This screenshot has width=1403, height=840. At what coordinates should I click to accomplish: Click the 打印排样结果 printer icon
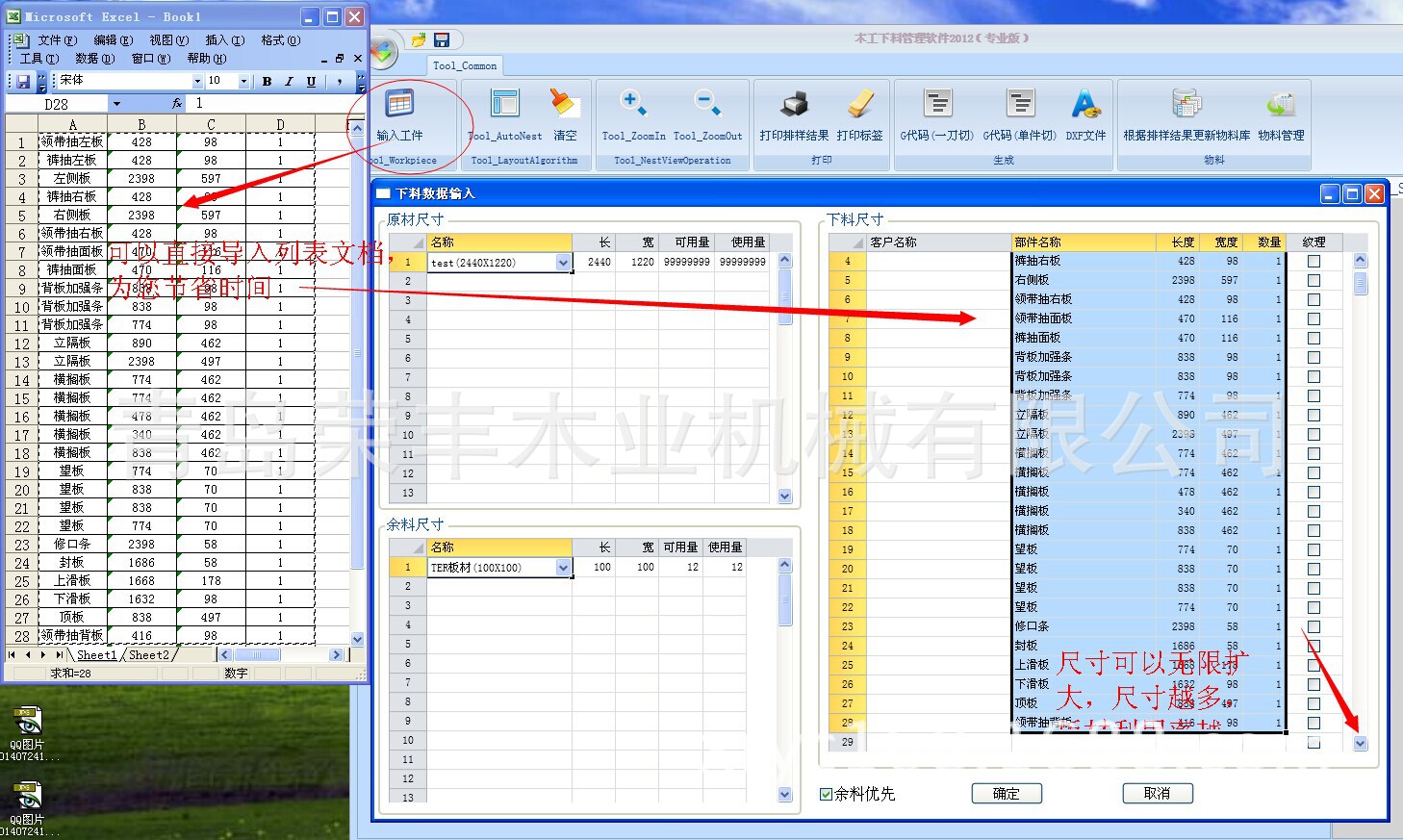pyautogui.click(x=794, y=104)
